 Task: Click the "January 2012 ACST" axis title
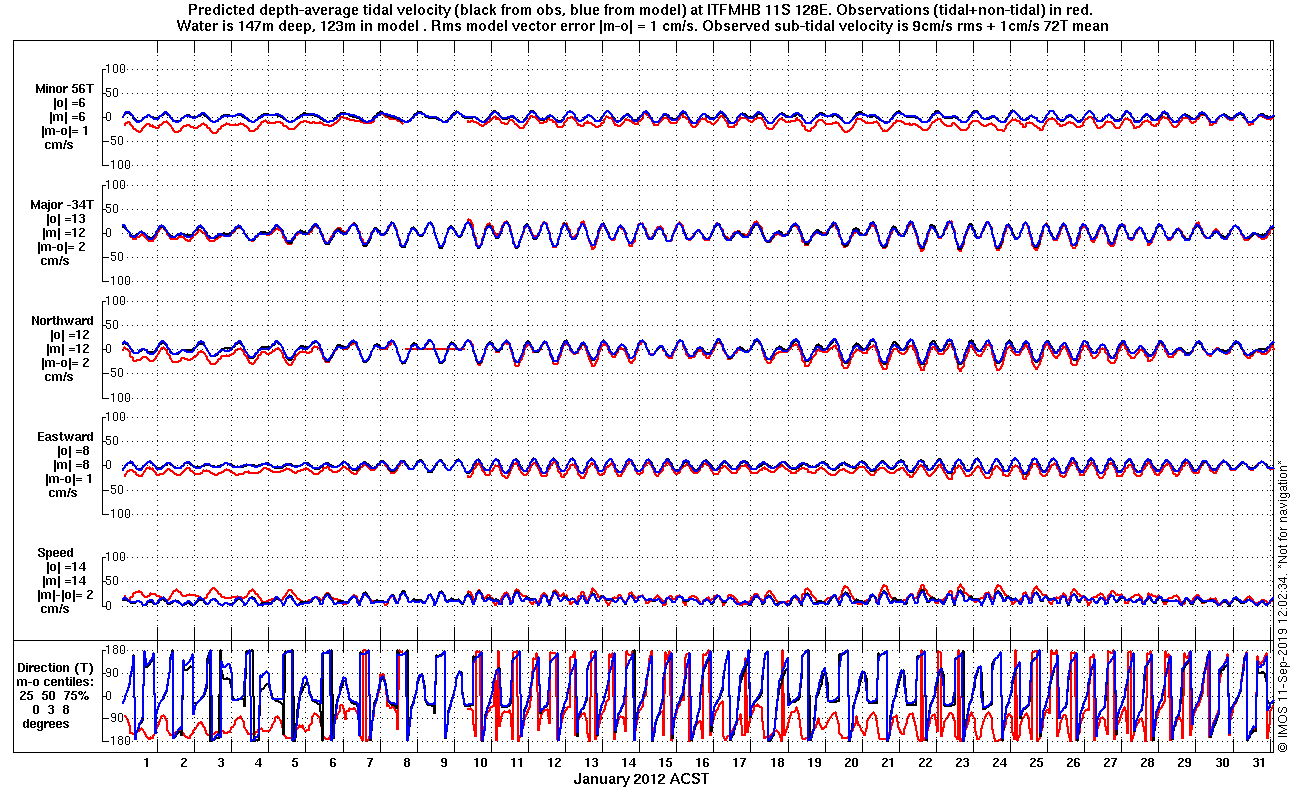(641, 779)
